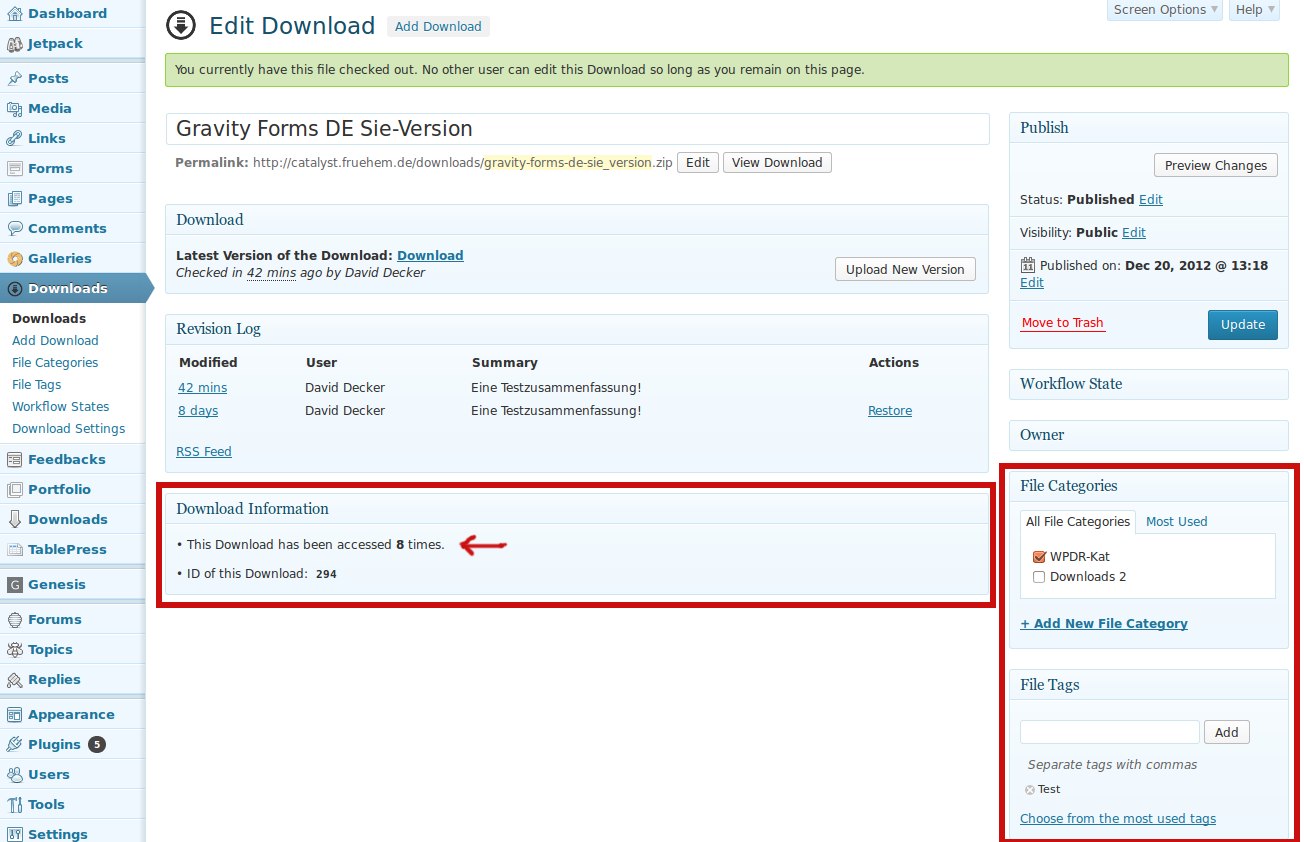Click the Dashboard house icon
The width and height of the screenshot is (1304, 842).
[x=15, y=14]
